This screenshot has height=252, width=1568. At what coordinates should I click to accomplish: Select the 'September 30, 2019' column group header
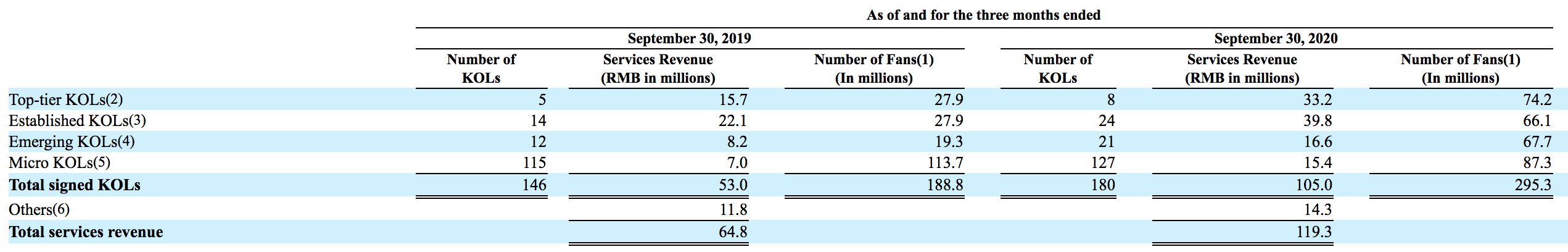pos(689,38)
